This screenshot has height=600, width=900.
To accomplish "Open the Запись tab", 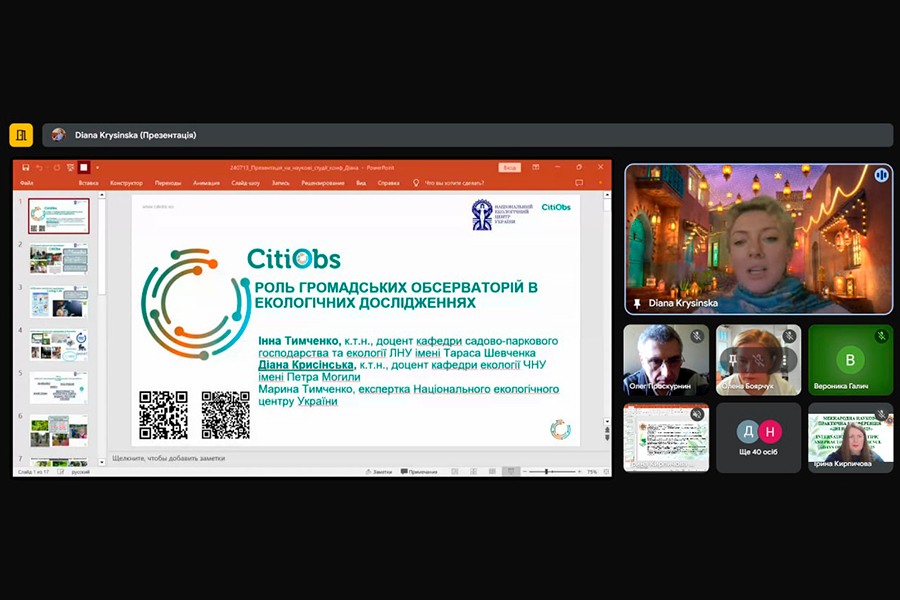I will click(x=281, y=183).
